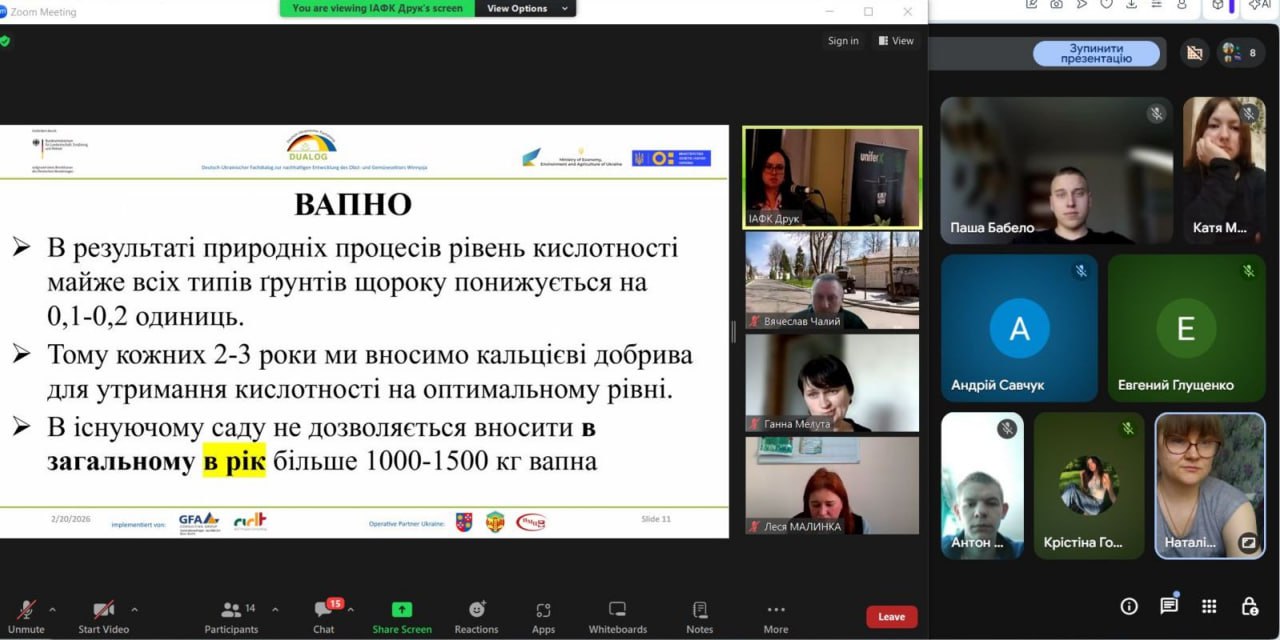Click the picture-in-picture icon on Наталі tile
Viewport: 1280px width, 640px height.
pos(1248,543)
